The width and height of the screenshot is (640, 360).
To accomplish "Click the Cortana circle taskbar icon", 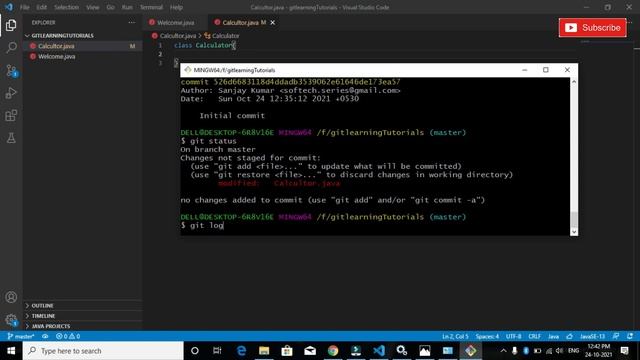I will [195, 351].
